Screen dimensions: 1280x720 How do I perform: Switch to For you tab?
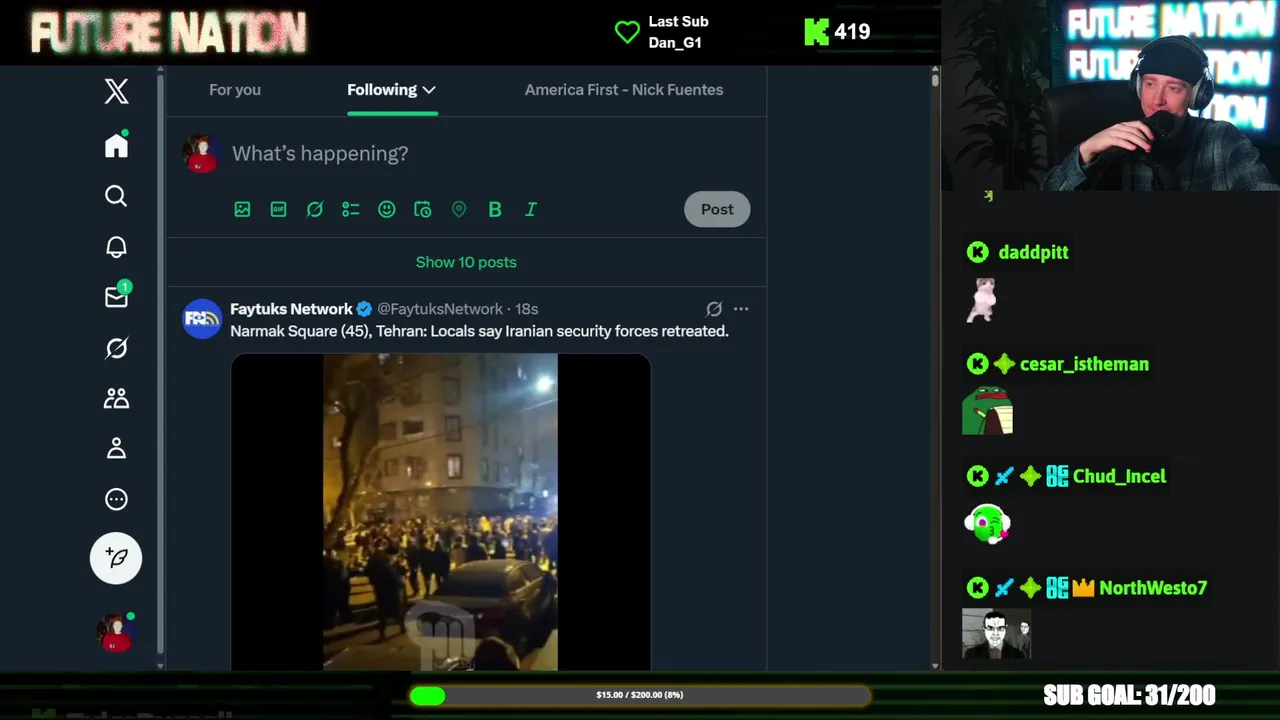pyautogui.click(x=235, y=90)
